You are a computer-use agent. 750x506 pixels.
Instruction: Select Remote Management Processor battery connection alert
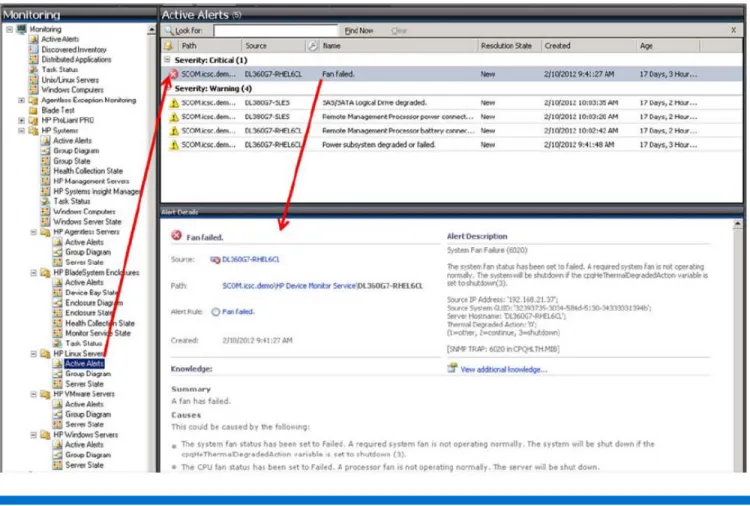click(x=452, y=131)
